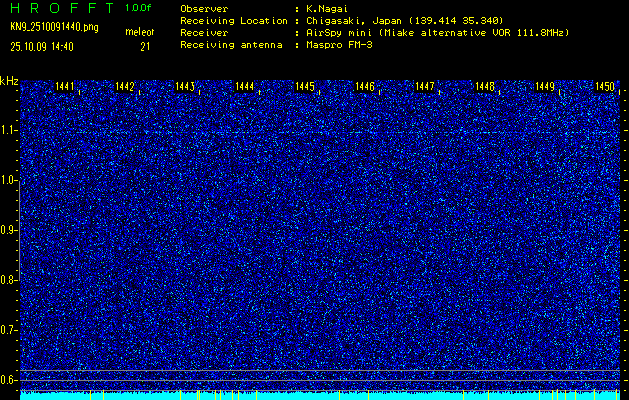629x400 pixels.
Task: Click the 0.6 frequency axis label
Action: (x=9, y=380)
